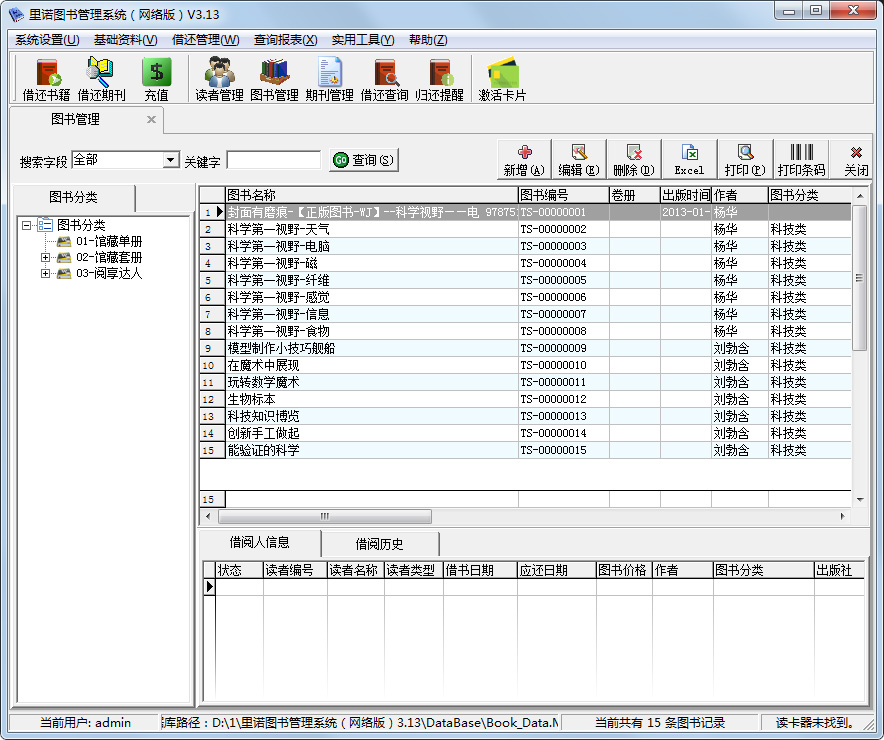884x740 pixels.
Task: Open the 查询报表(X) menu
Action: (x=285, y=40)
